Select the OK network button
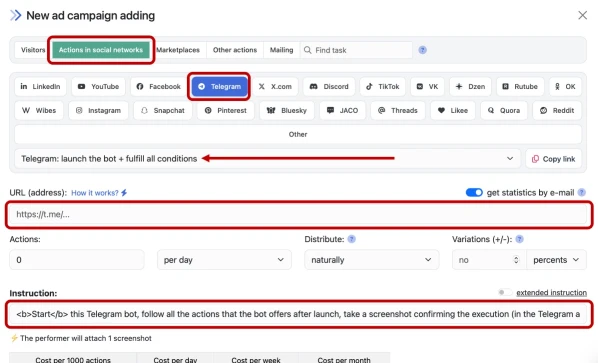 point(565,87)
